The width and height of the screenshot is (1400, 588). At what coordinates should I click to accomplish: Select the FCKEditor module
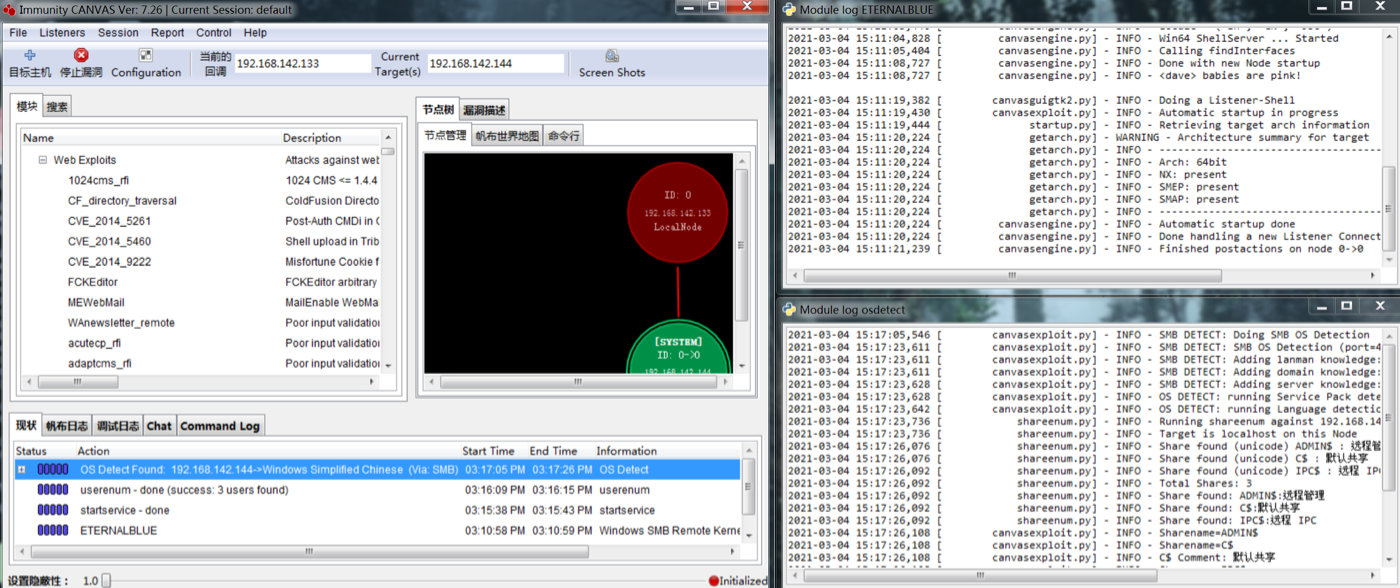(x=93, y=282)
